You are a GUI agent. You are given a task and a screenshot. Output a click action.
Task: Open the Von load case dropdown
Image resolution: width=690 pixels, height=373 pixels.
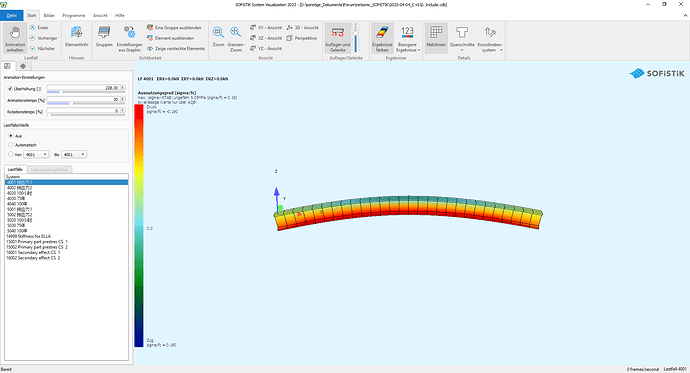coord(36,154)
